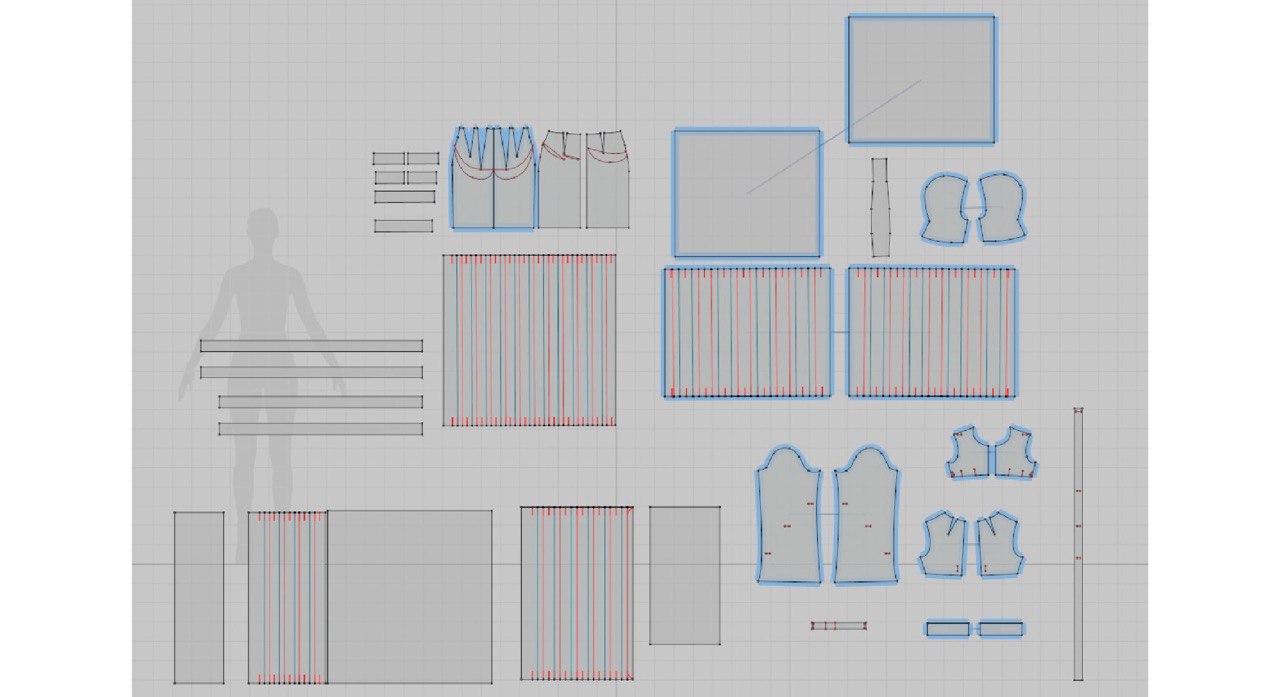
Task: Select the large plain rectangle at the bottom
Action: click(410, 597)
